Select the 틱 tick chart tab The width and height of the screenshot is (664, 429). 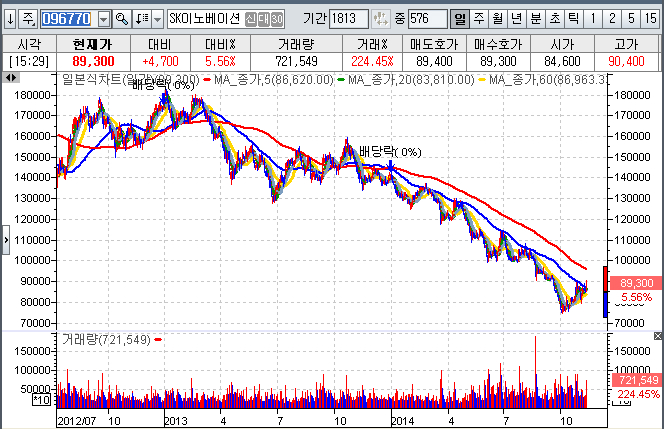(571, 19)
